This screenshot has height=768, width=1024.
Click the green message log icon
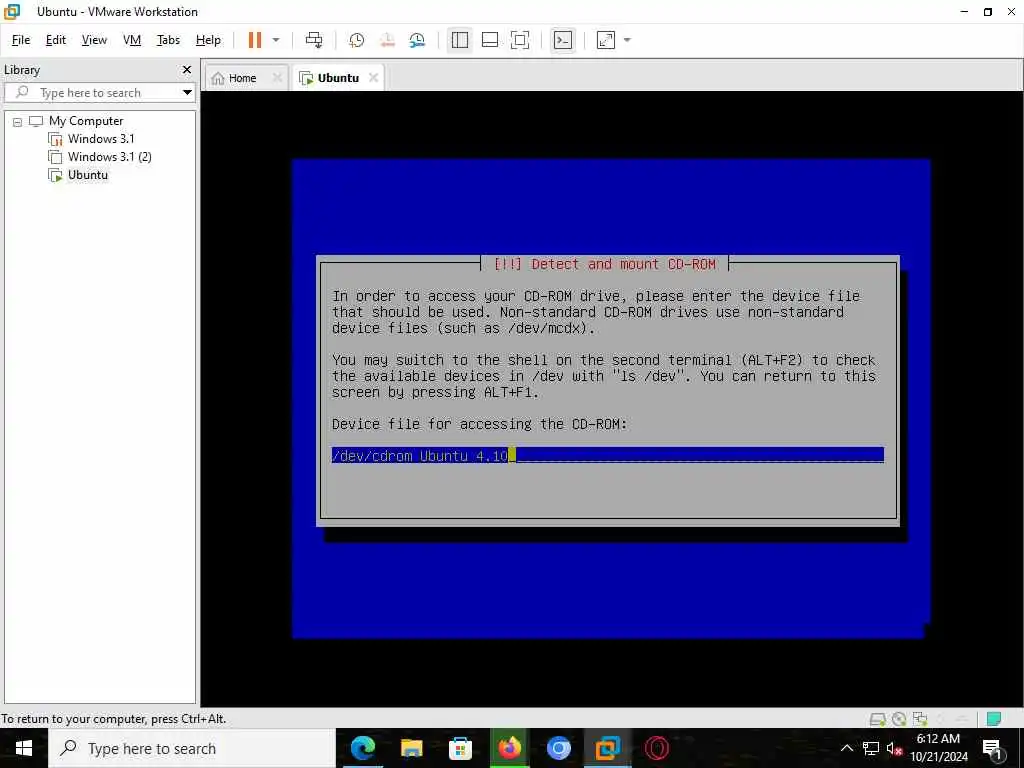[994, 719]
